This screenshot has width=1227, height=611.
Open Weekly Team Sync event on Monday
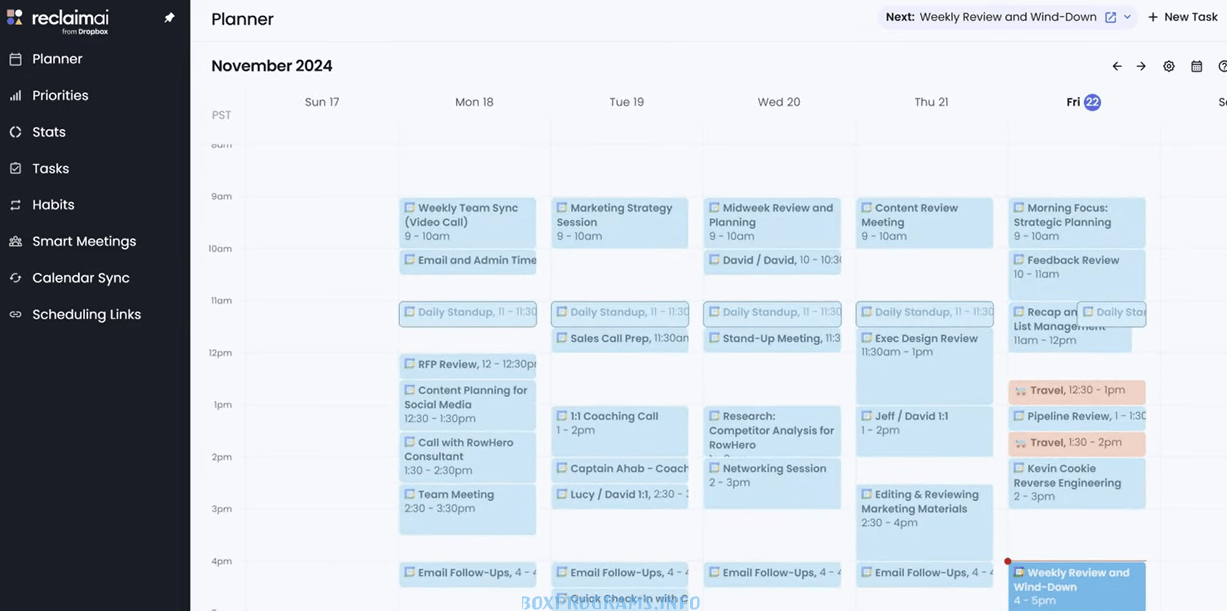[467, 221]
